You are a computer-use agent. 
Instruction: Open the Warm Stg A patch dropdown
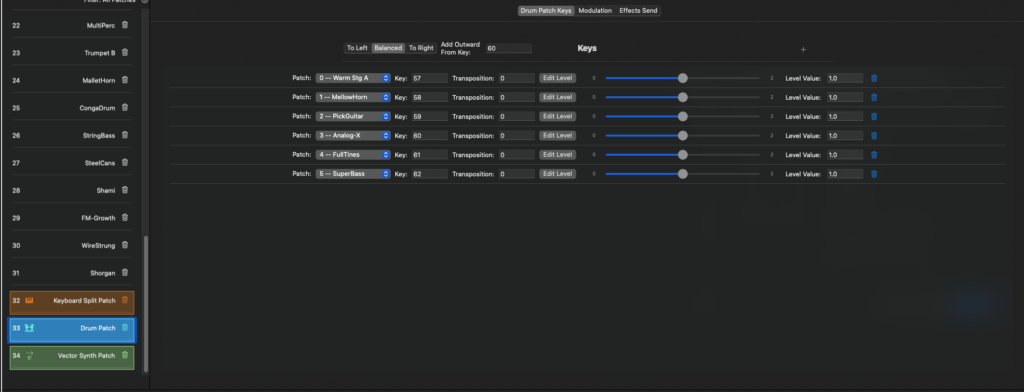(353, 78)
